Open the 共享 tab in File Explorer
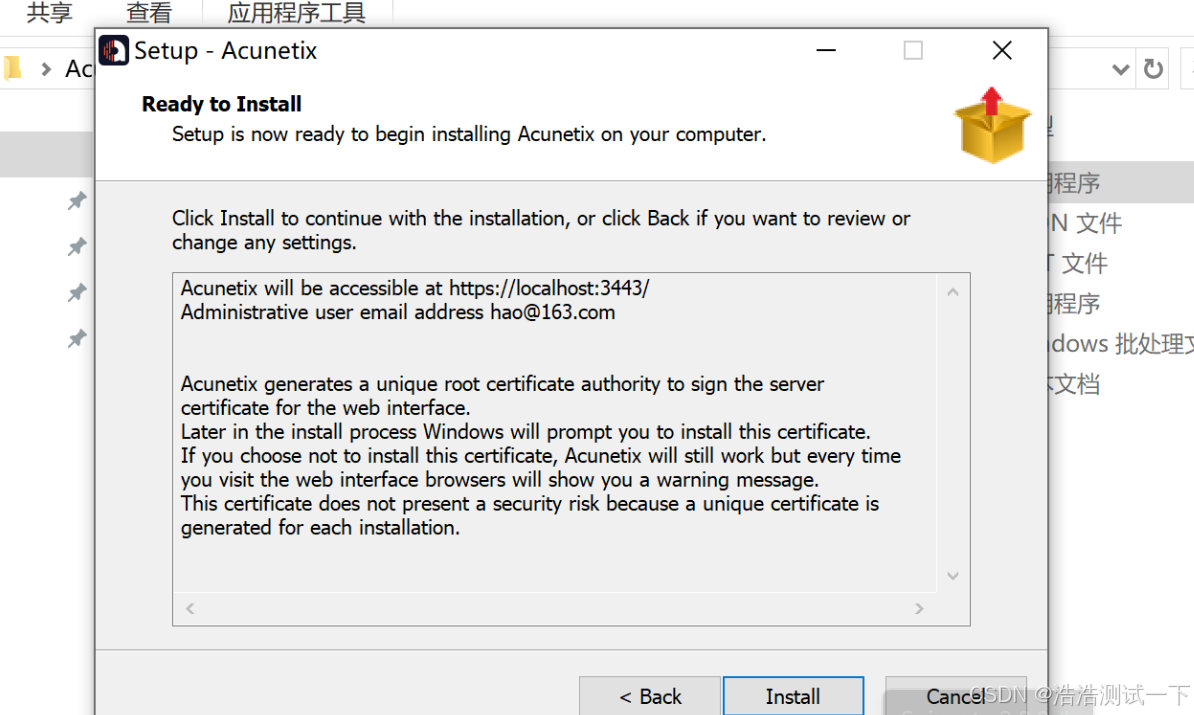The width and height of the screenshot is (1194, 715). click(49, 12)
